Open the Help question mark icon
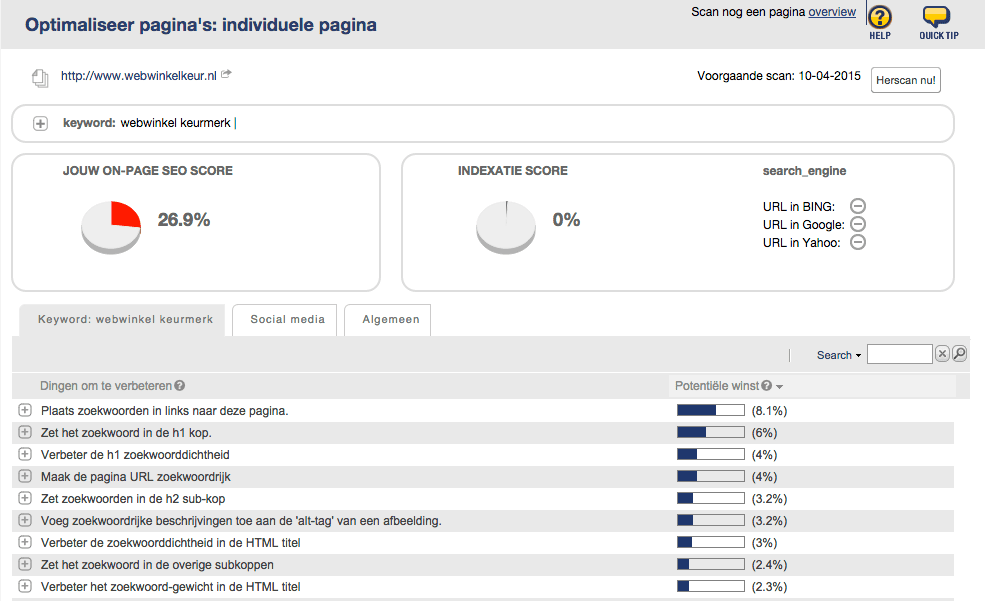Viewport: 985px width, 601px height. pos(879,17)
